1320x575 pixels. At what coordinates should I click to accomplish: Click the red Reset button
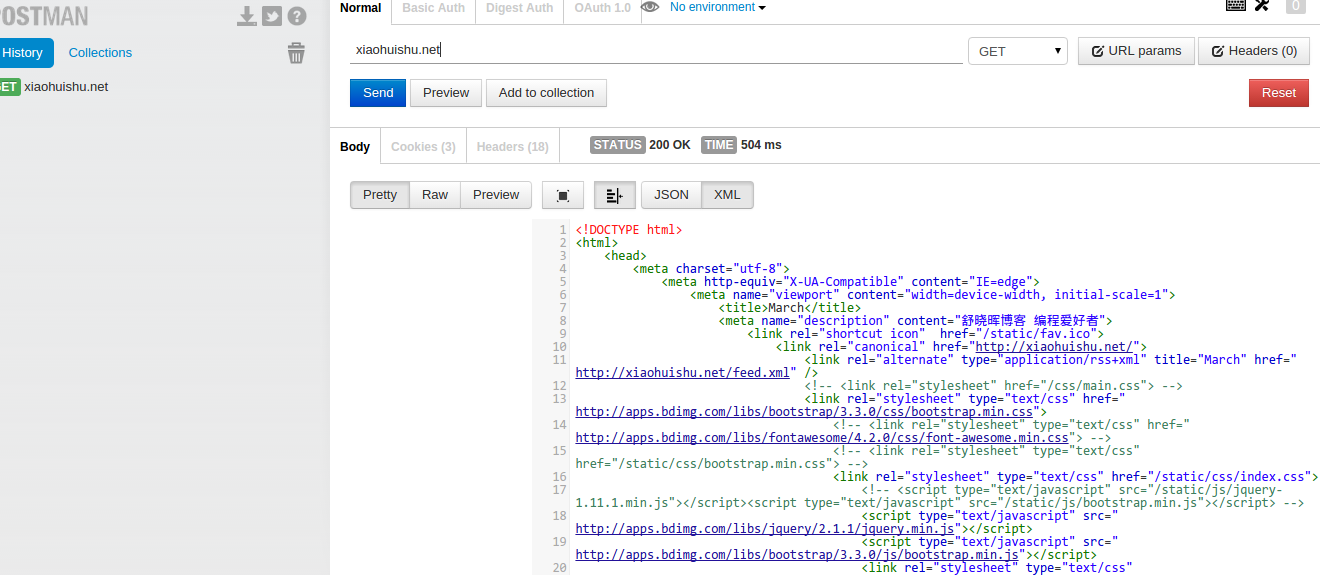[x=1279, y=93]
